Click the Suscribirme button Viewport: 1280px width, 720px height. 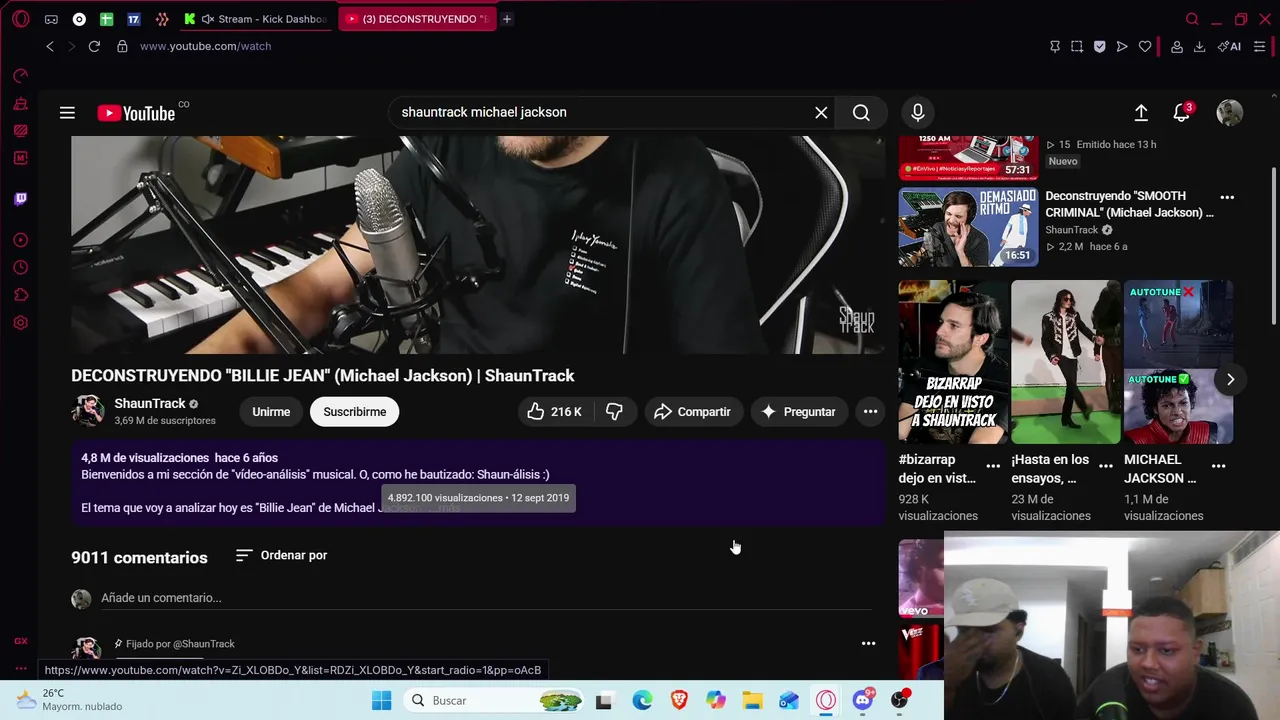354,412
